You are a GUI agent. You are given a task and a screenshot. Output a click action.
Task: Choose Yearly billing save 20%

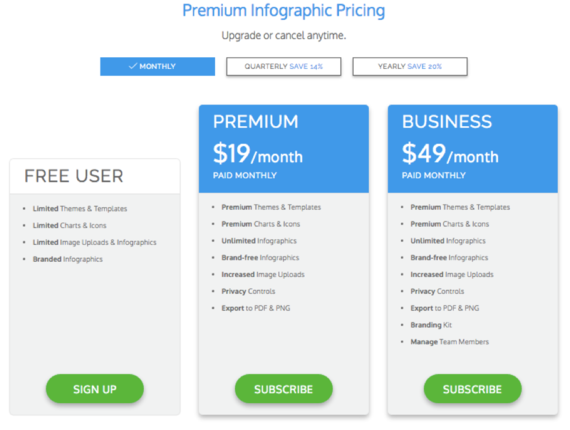point(410,67)
